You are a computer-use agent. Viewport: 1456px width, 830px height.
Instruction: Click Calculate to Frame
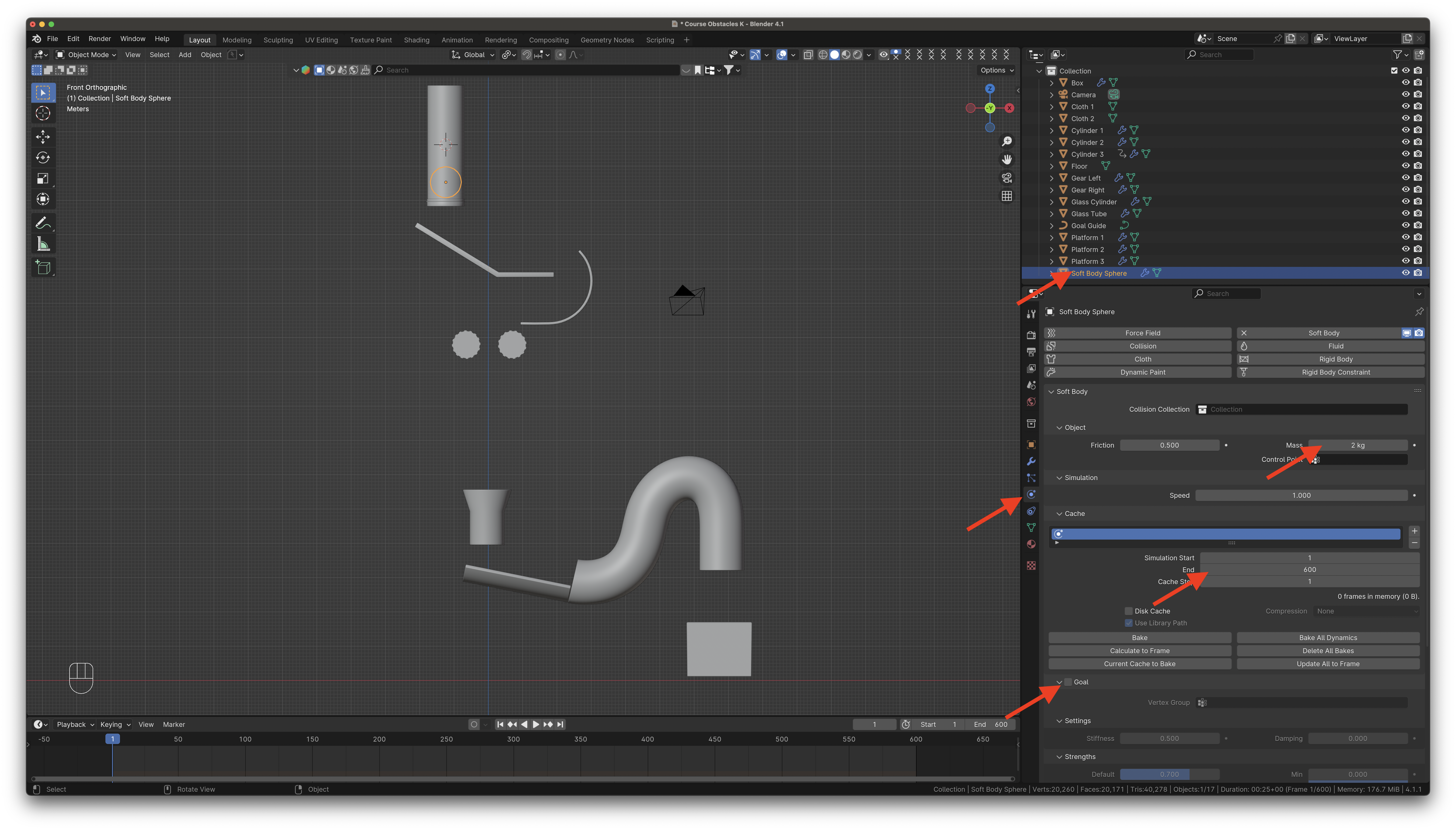1140,651
